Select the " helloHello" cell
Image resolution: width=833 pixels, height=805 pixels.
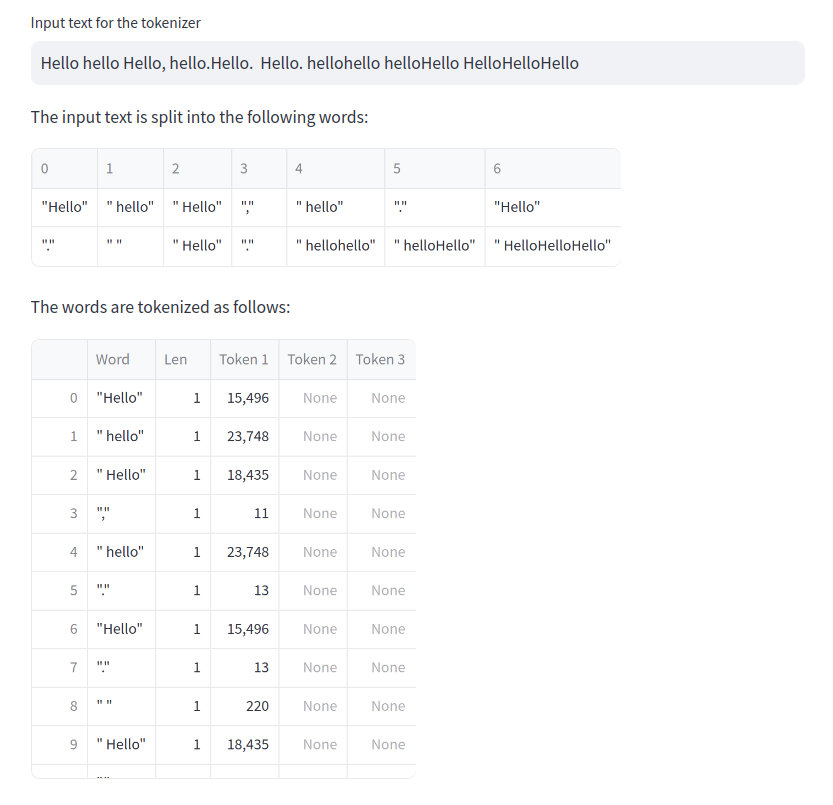coord(435,246)
